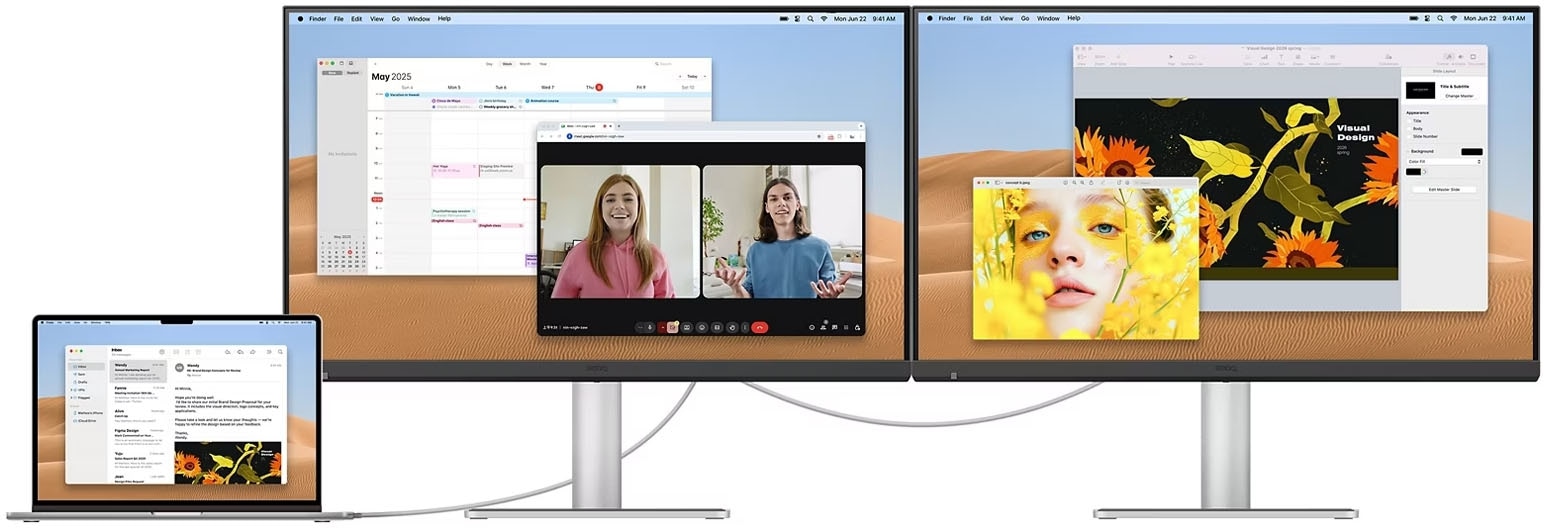
Task: Open the host controls lock icon in Meet
Action: pos(857,327)
